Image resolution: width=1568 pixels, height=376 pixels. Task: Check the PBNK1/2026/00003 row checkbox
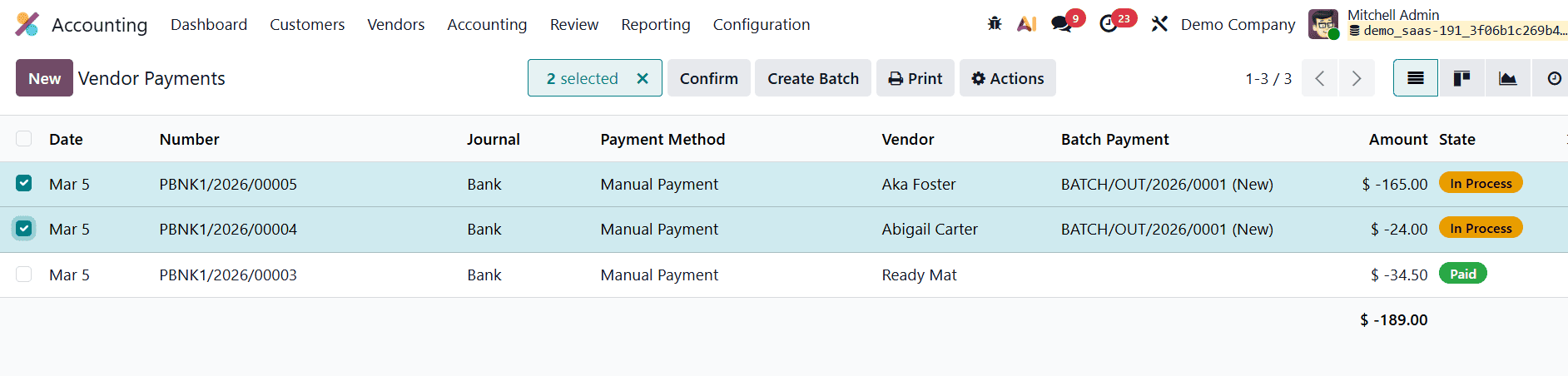pyautogui.click(x=24, y=275)
